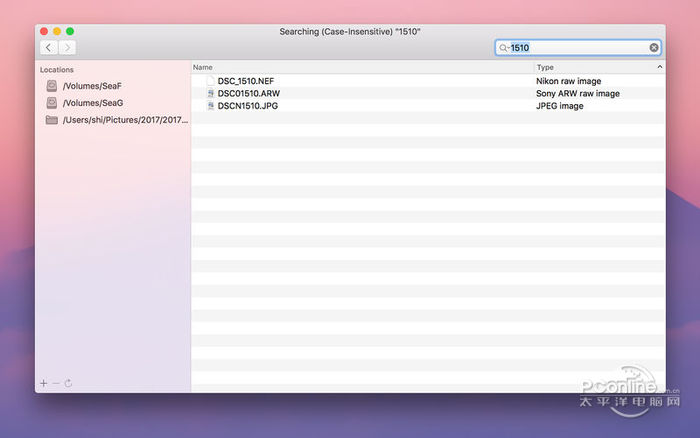This screenshot has width=700, height=438.
Task: Choose the /Volumes/SeaF location
Action: 92,86
